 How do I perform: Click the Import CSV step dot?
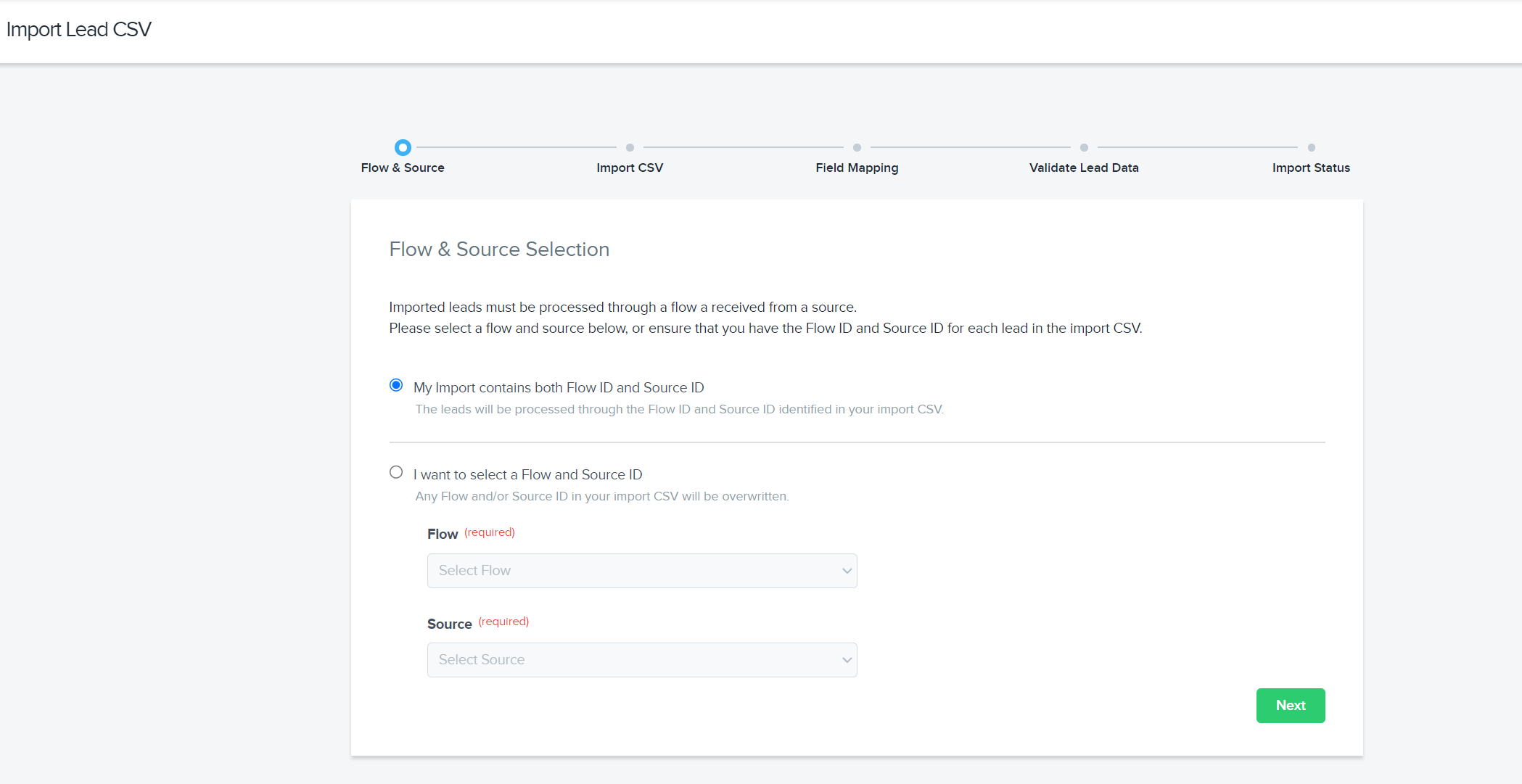[x=630, y=147]
